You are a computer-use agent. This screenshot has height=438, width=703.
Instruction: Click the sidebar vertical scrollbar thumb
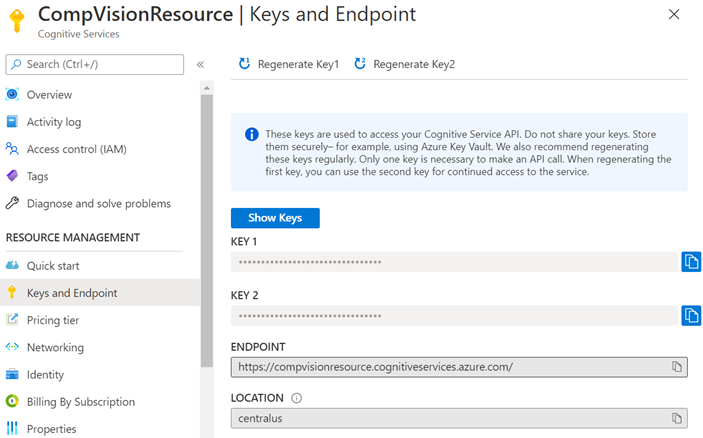[207, 231]
